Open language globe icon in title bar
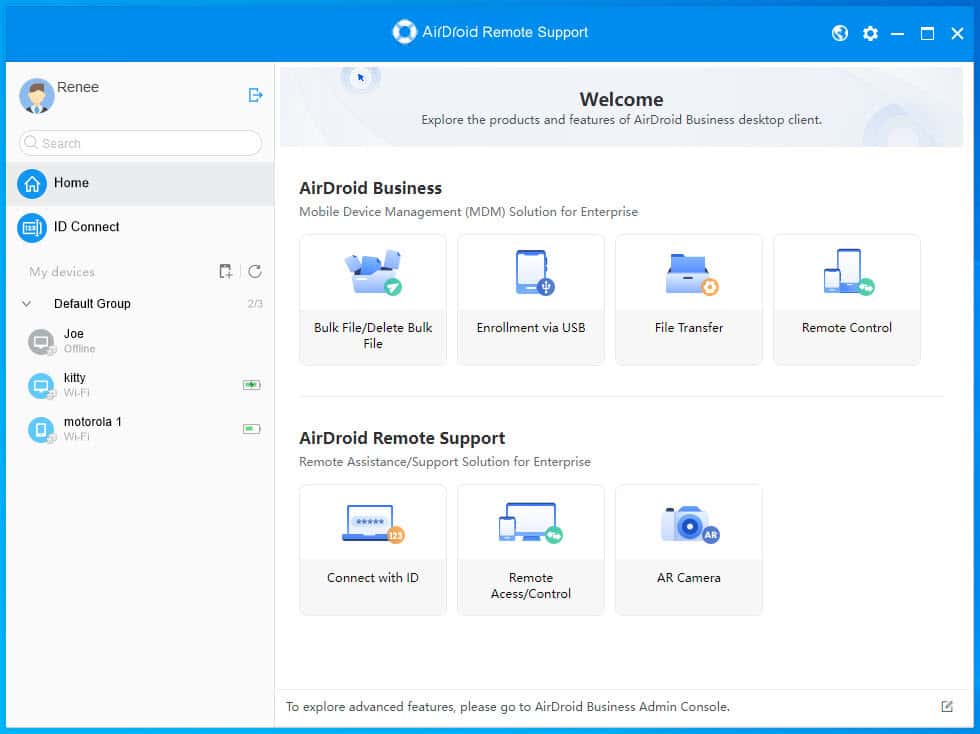Screen dimensions: 980x734 [x=840, y=33]
